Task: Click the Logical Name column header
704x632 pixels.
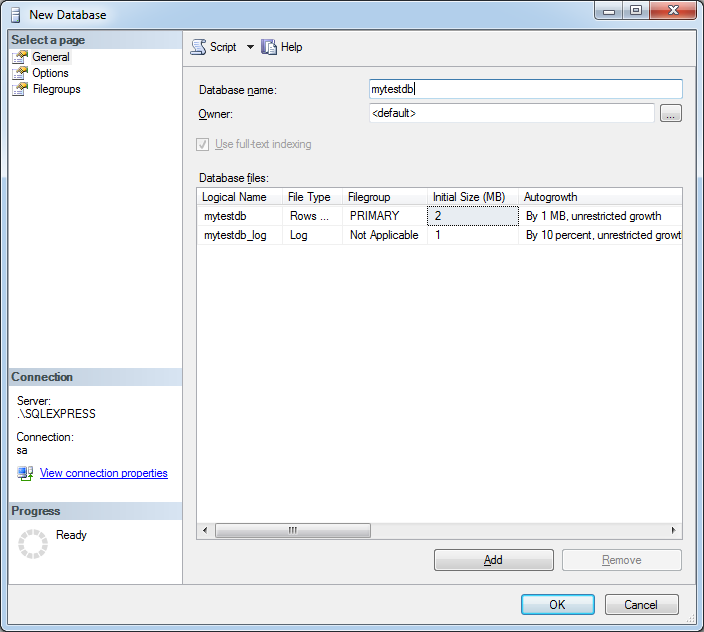Action: point(240,197)
